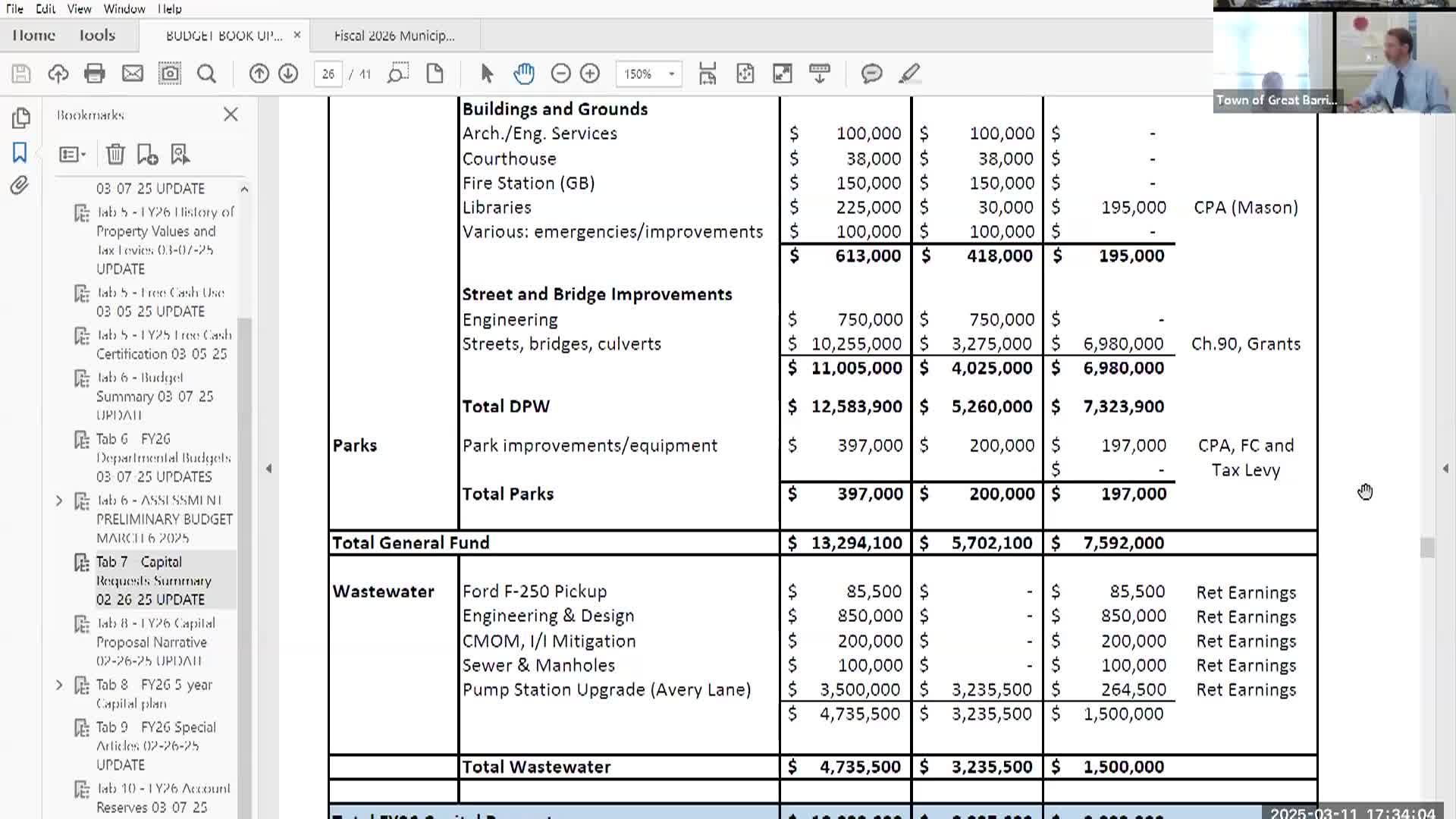Toggle the Bookmarks panel icon
Screen dimensions: 1456x819
[x=20, y=152]
